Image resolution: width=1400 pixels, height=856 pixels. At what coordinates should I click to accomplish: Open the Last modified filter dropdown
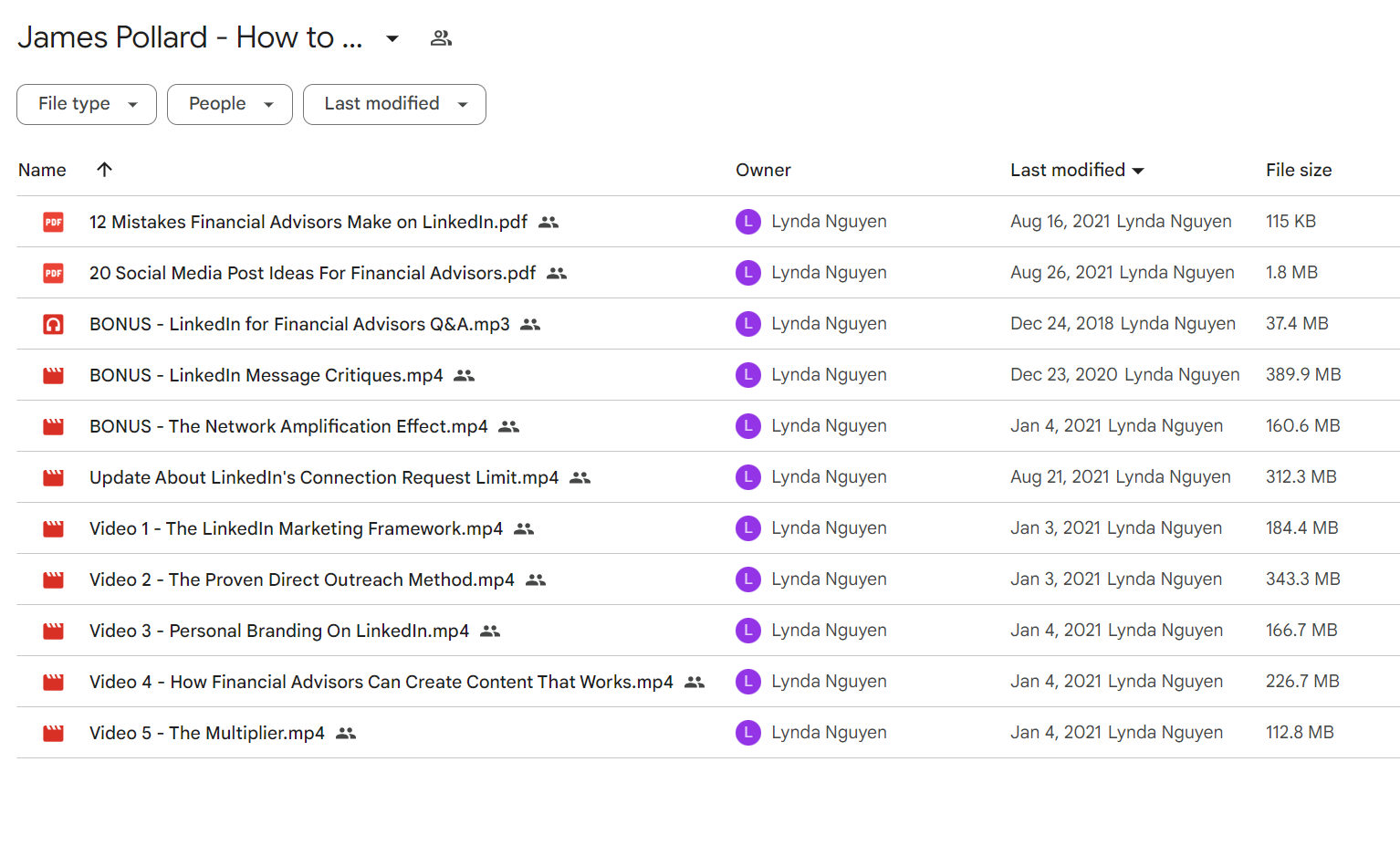[x=394, y=104]
